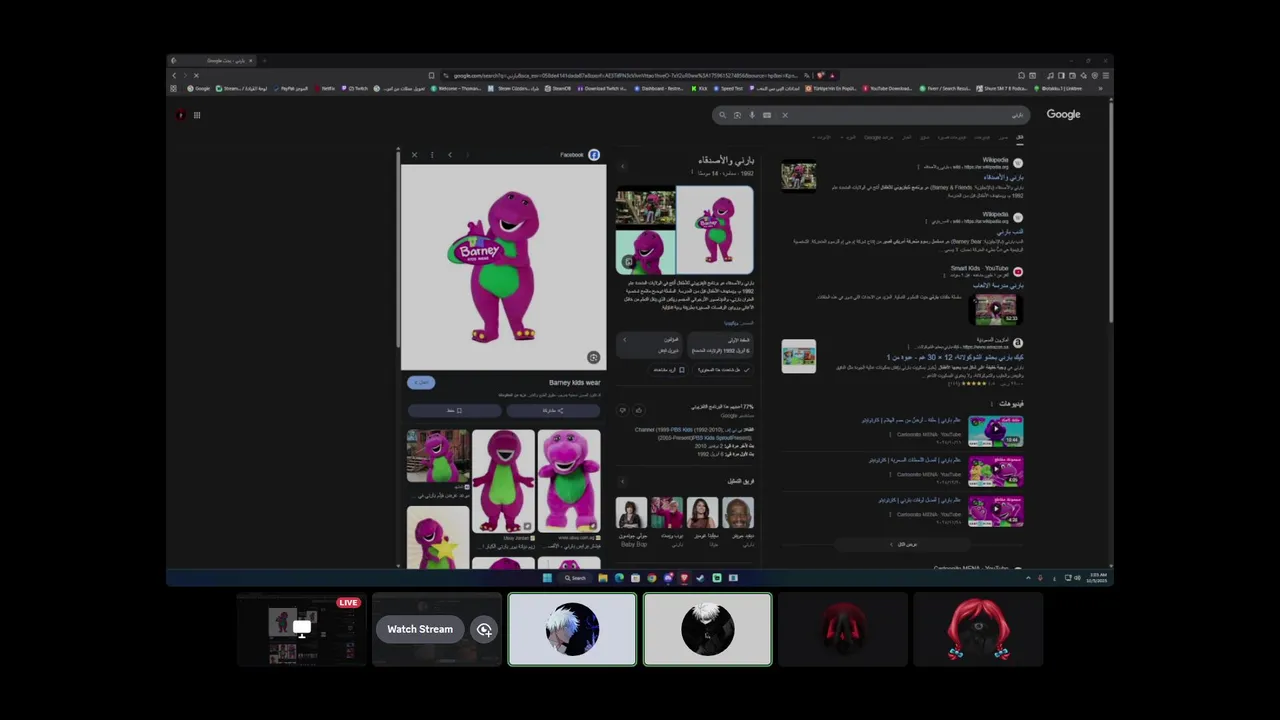Click the save button under Barney kids wear
This screenshot has height=720, width=1280.
coord(454,410)
